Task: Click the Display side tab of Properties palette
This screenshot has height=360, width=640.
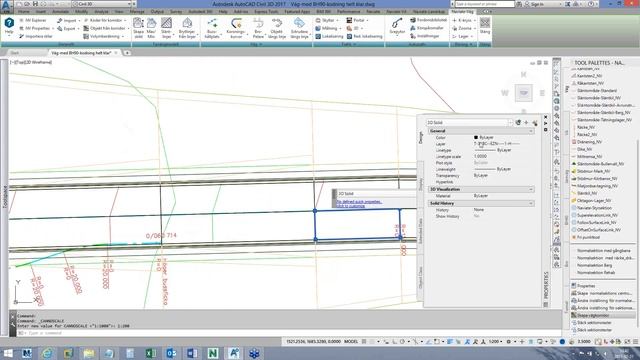Action: coord(420,184)
